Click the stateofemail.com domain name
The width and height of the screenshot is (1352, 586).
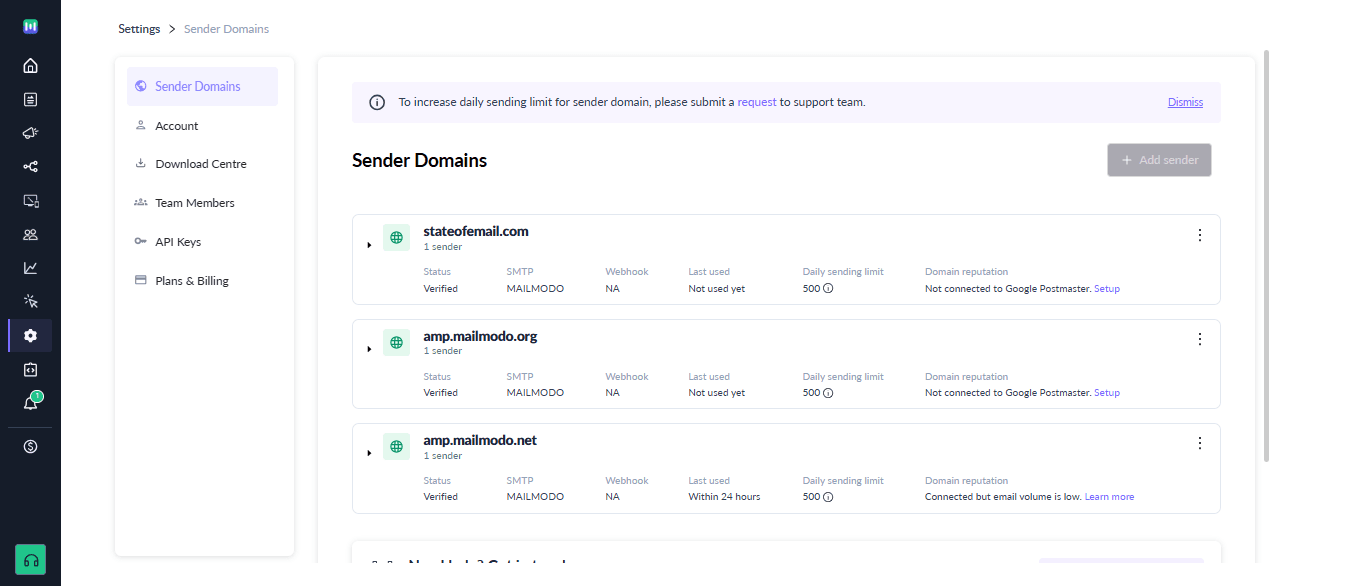476,231
